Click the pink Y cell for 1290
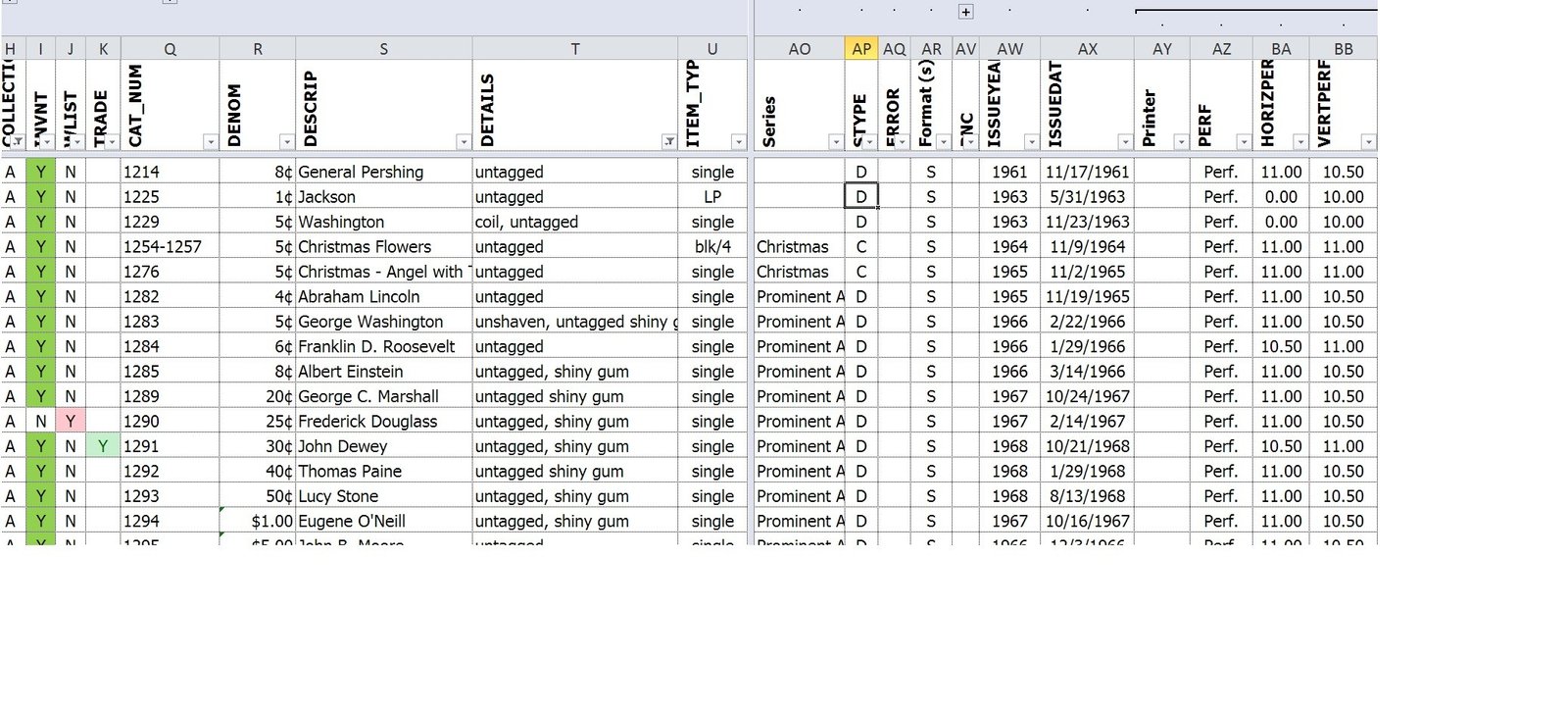The height and width of the screenshot is (710, 1568). 71,422
